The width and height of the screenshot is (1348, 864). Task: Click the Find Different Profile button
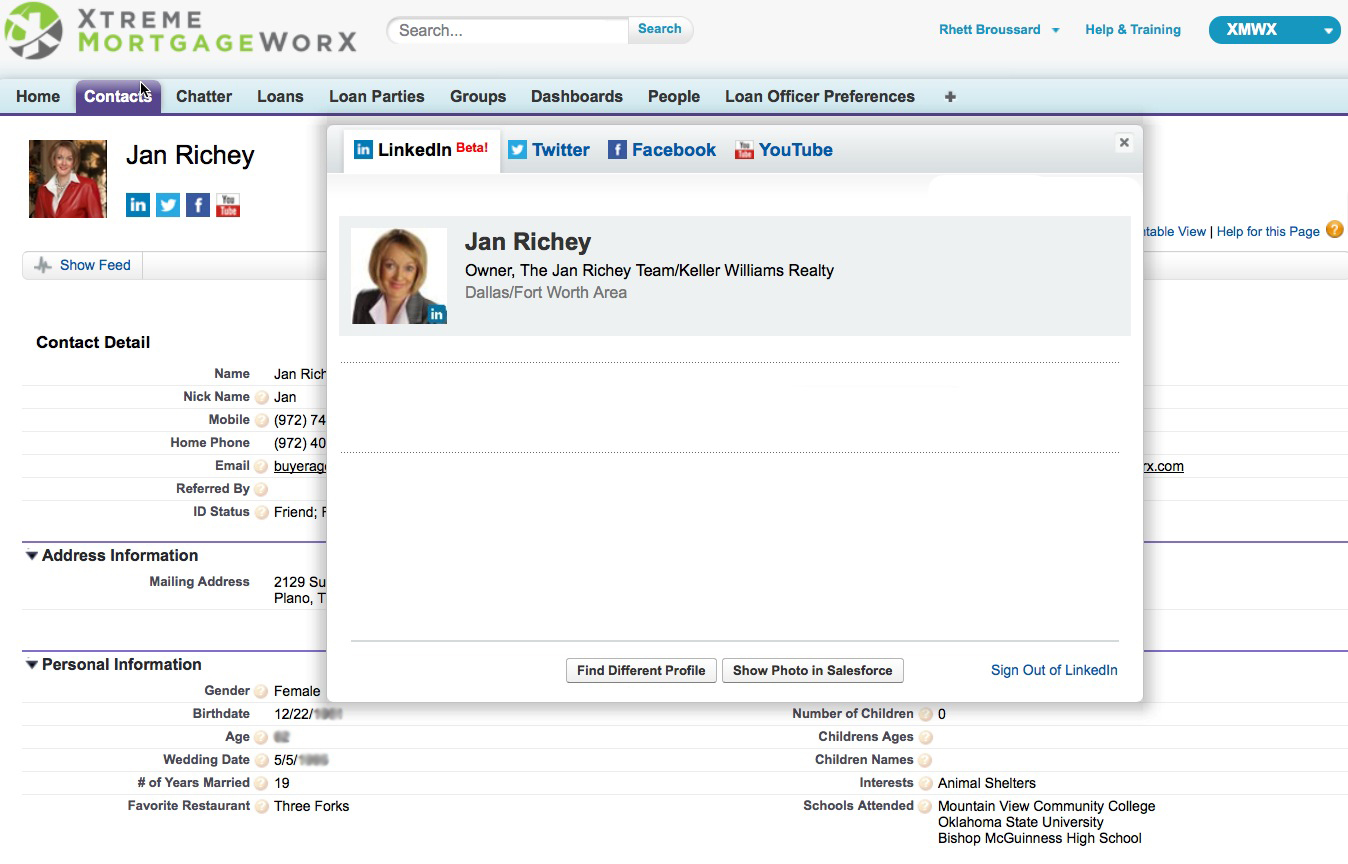click(x=641, y=670)
